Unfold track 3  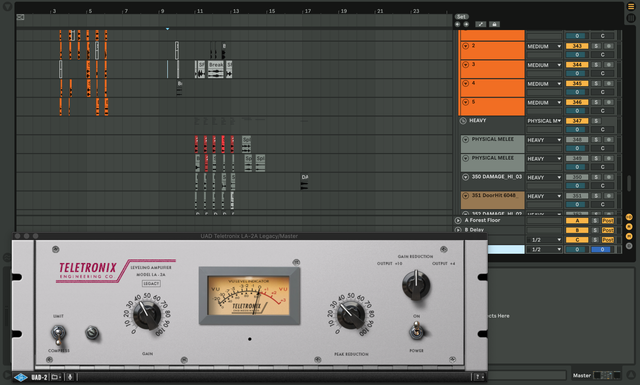(465, 65)
